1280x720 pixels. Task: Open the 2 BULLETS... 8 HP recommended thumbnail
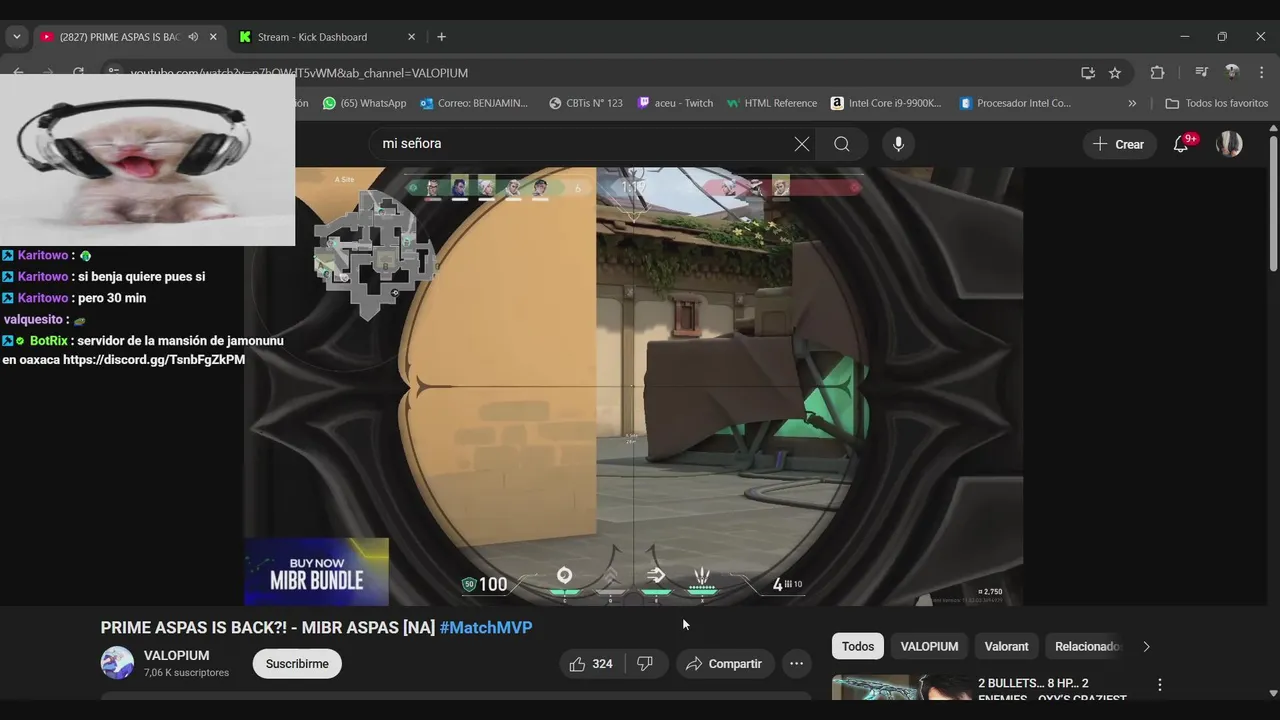[x=901, y=688]
